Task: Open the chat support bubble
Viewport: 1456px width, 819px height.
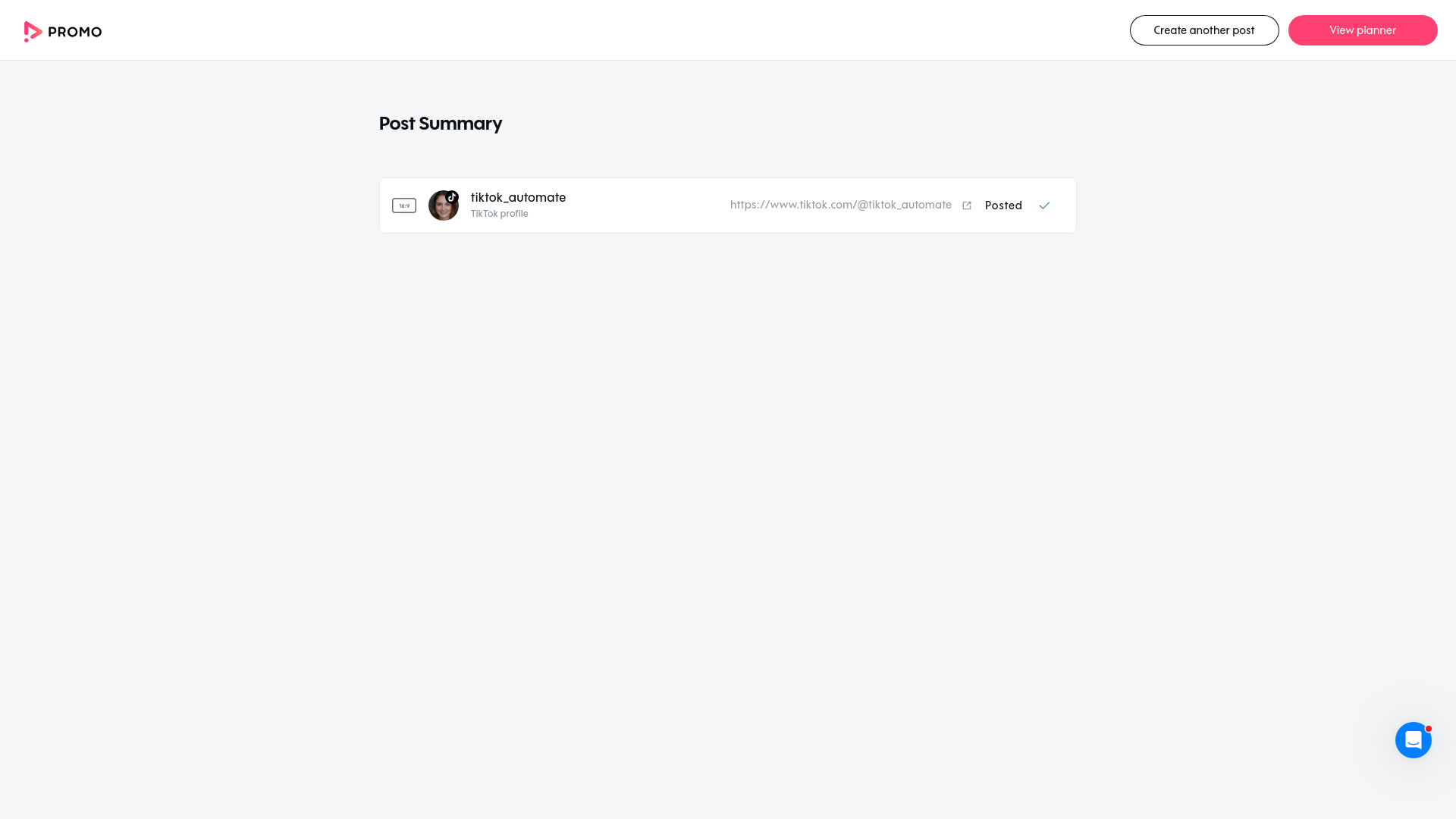Action: (1413, 740)
